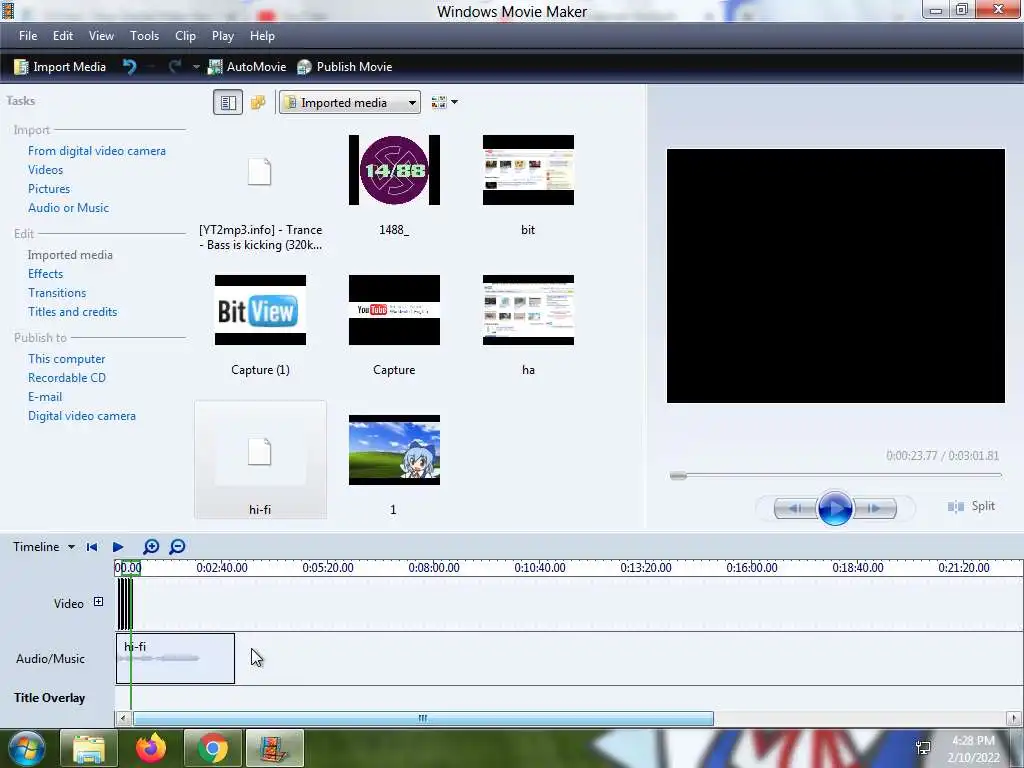
Task: Zoom in on the timeline
Action: pyautogui.click(x=151, y=547)
